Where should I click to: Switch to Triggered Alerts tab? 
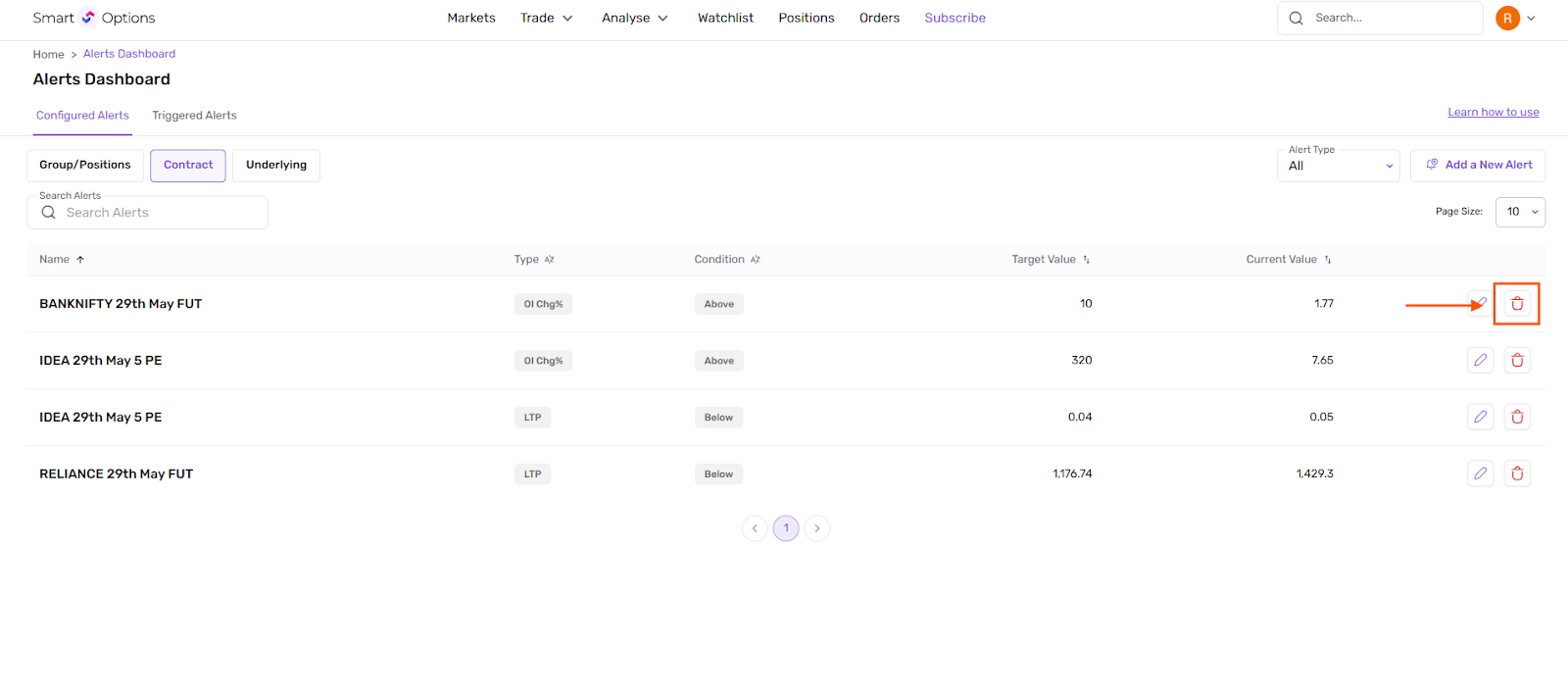pyautogui.click(x=194, y=116)
